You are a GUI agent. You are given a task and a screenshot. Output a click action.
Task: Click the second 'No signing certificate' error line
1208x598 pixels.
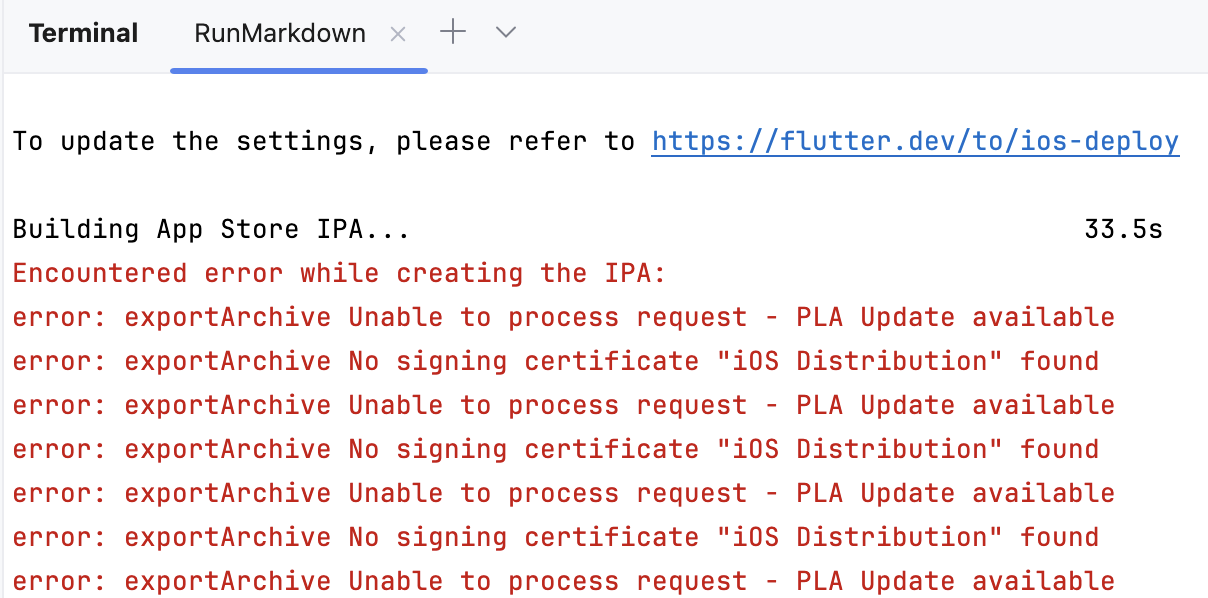pyautogui.click(x=555, y=449)
